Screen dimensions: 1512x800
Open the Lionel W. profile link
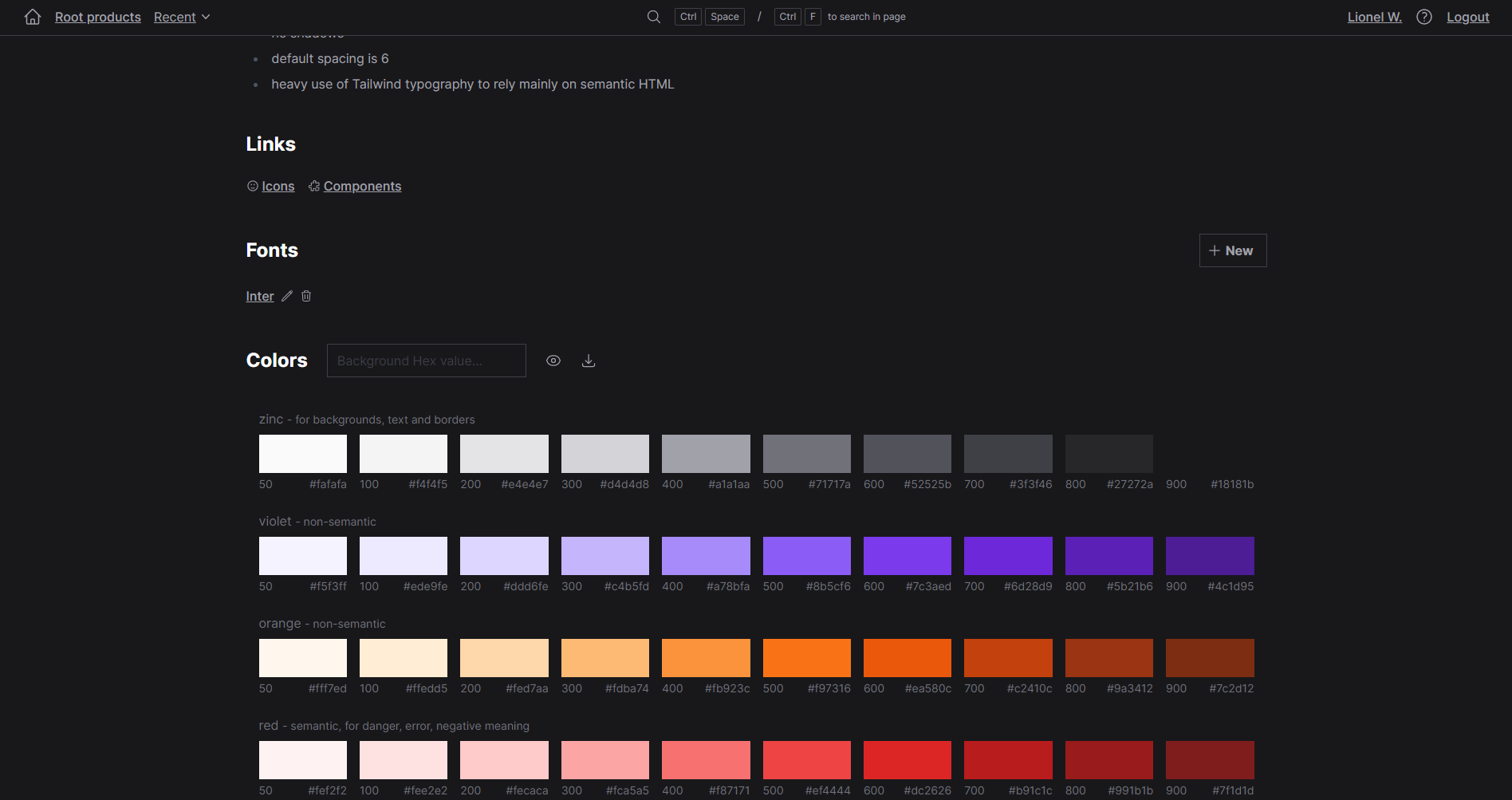click(1375, 17)
